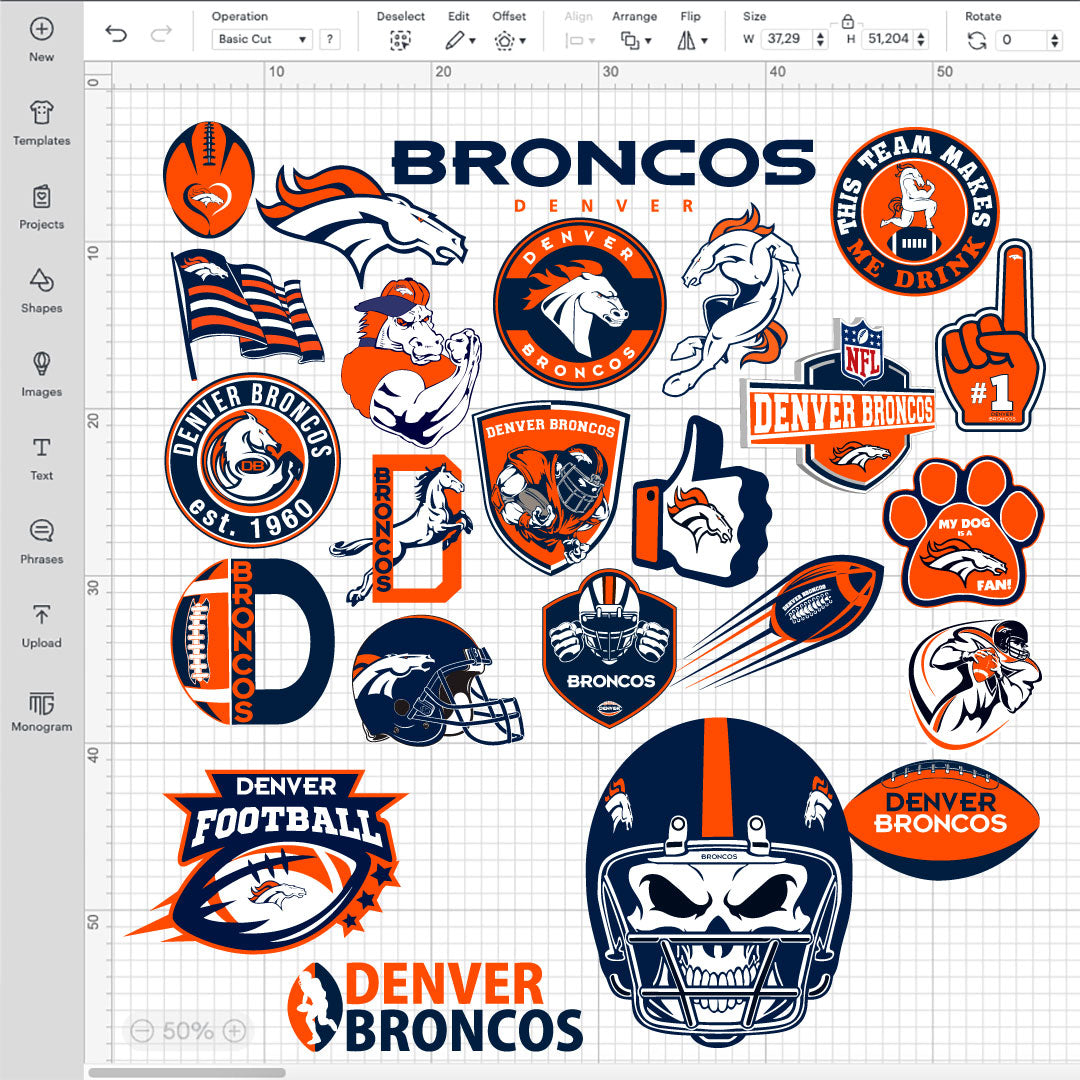This screenshot has height=1080, width=1080.
Task: Select the est. 1960 circle badge
Action: (x=252, y=459)
